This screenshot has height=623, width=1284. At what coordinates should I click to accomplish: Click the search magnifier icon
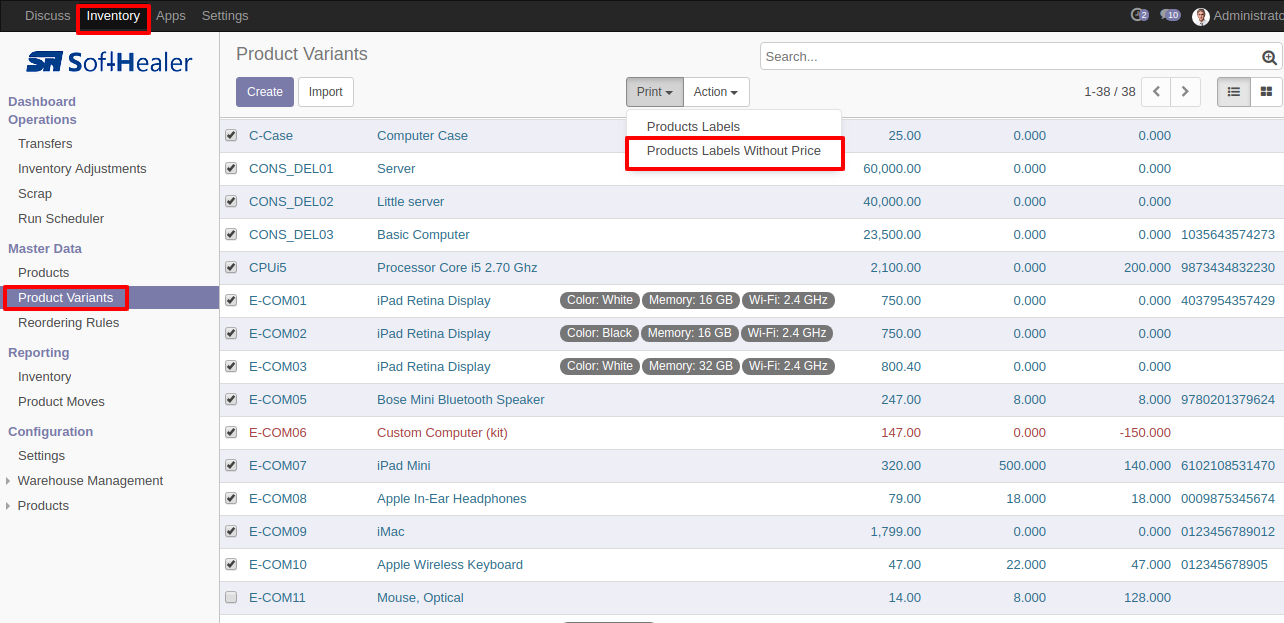click(x=1270, y=57)
